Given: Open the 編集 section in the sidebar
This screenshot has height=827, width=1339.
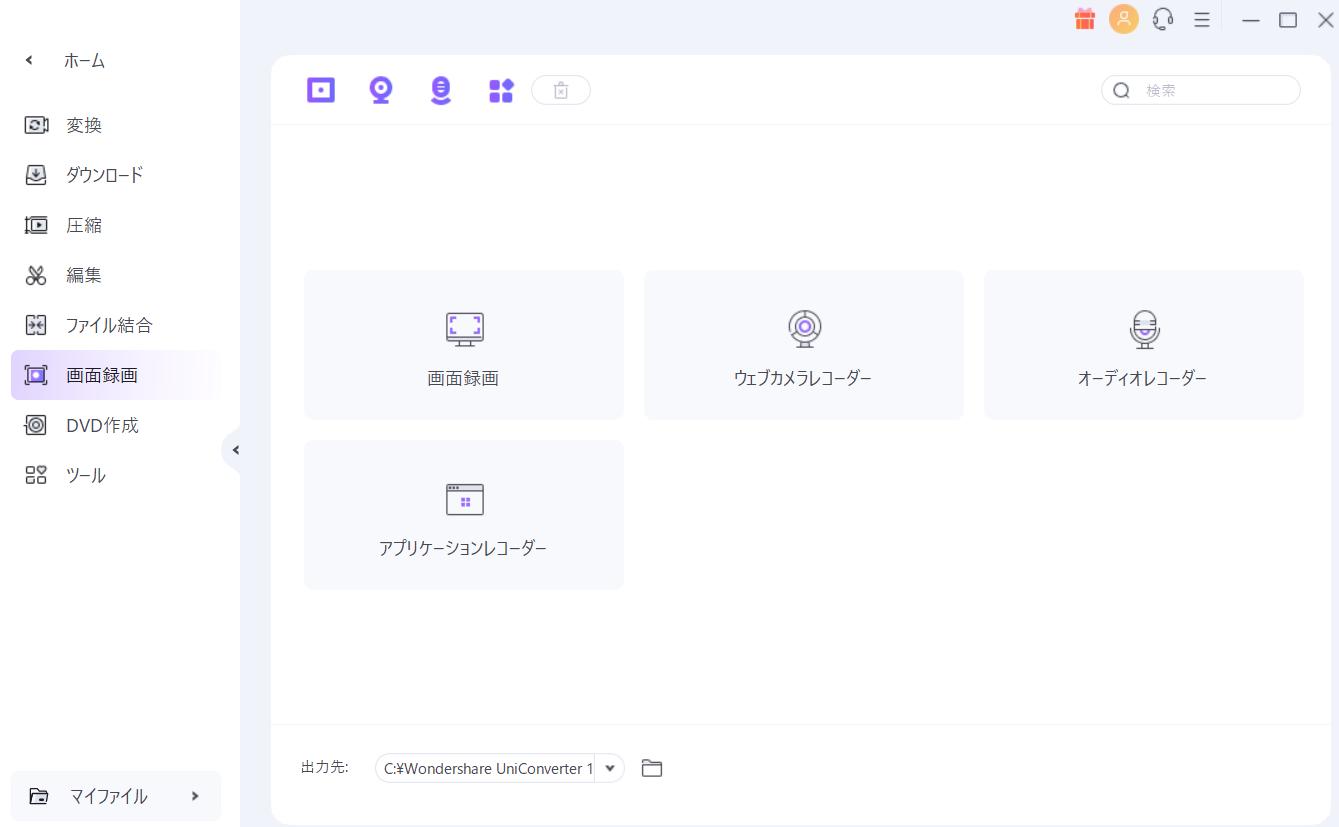Looking at the screenshot, I should (x=116, y=275).
